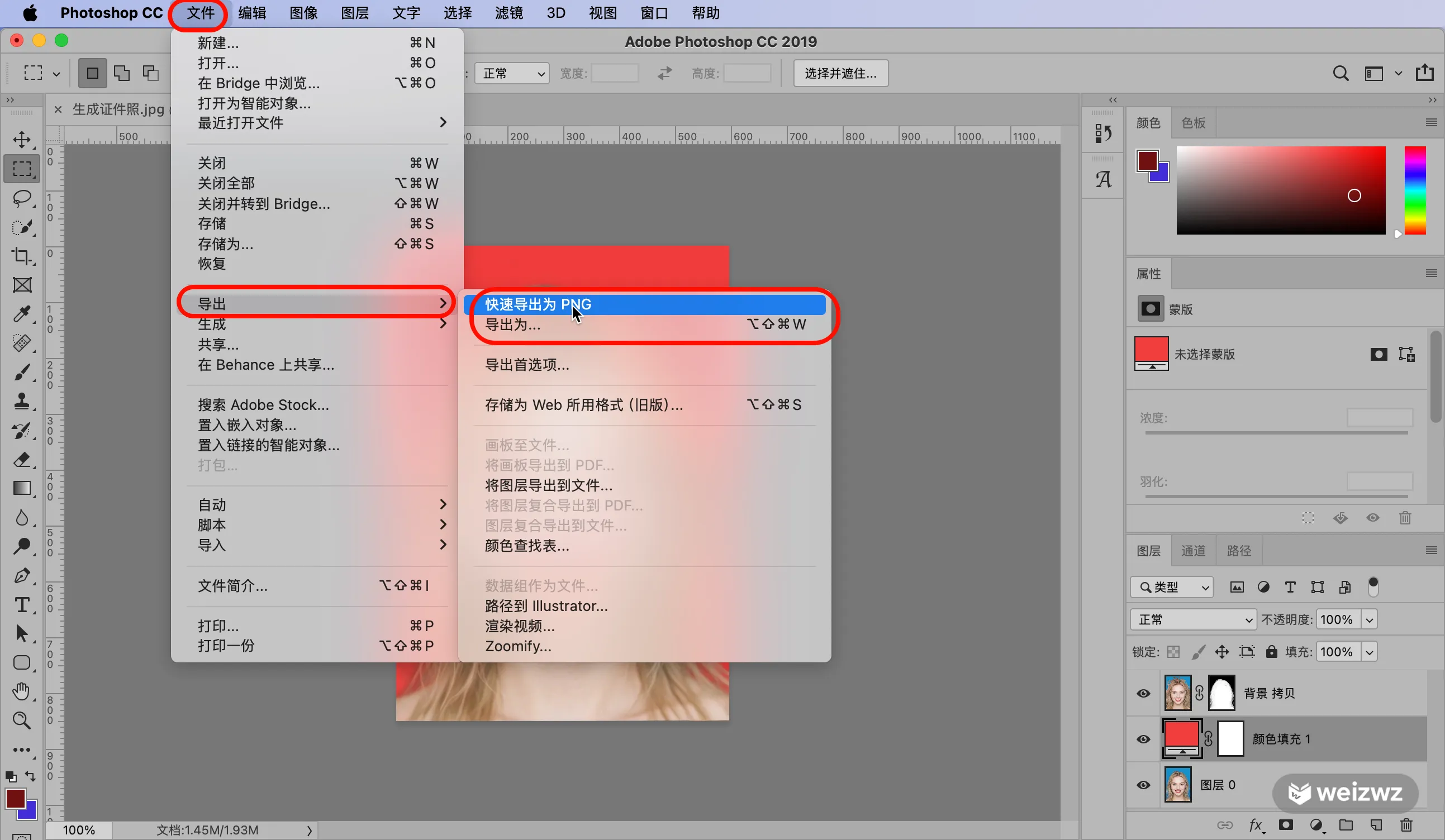
Task: Select the Move tool
Action: click(22, 139)
